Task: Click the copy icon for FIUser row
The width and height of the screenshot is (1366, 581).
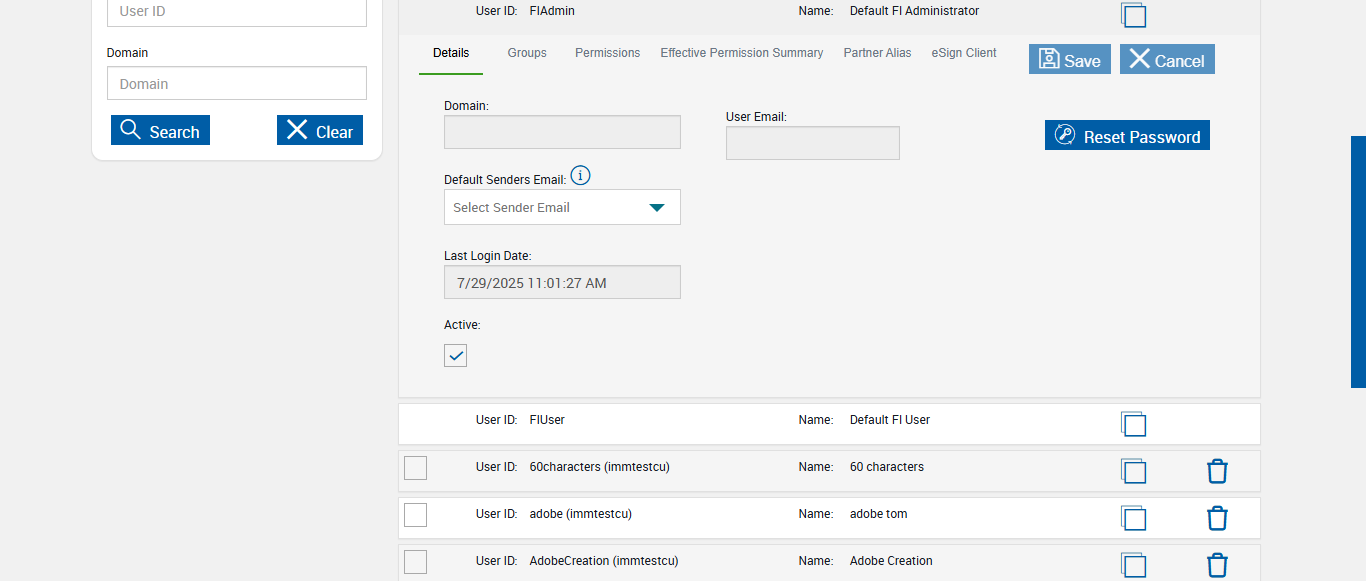Action: coord(1133,424)
